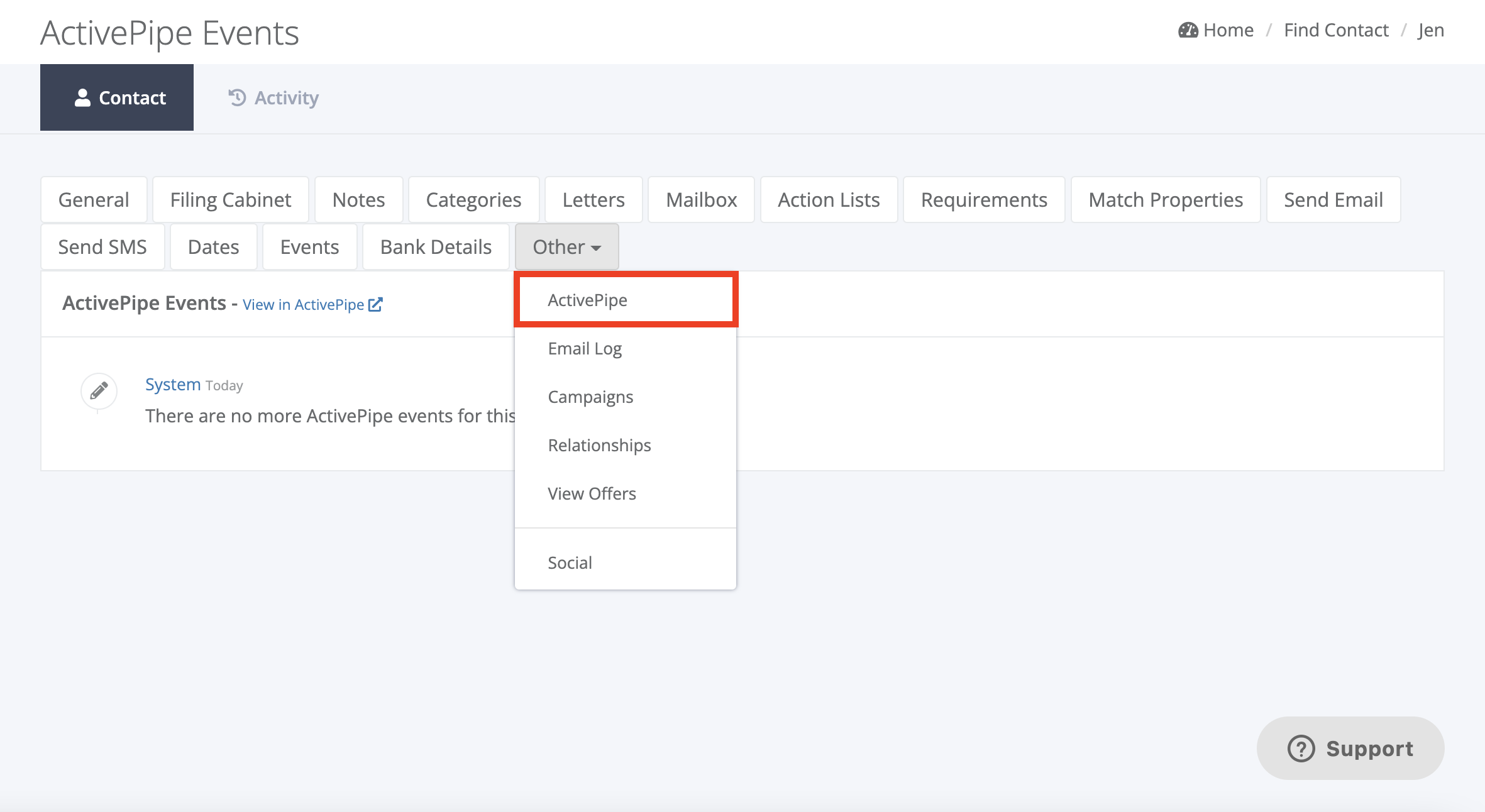Click the external link icon next to View in ActivePipe
1485x812 pixels.
click(376, 304)
